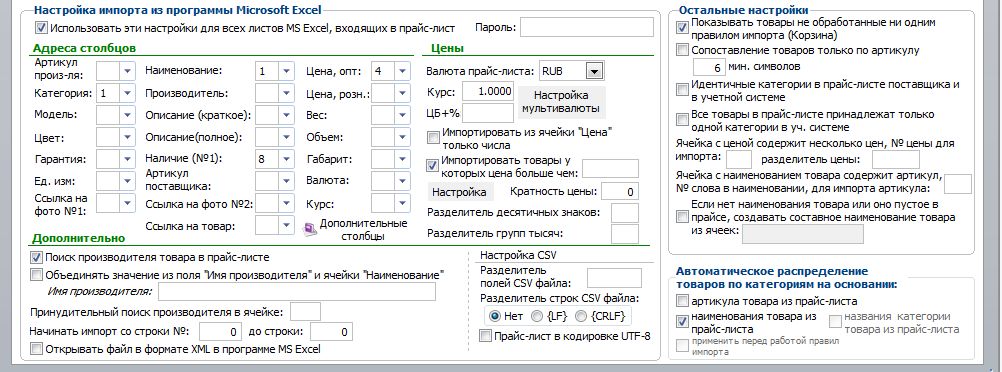The image size is (1002, 372).
Task: Click the ЦБ+% input field
Action: pyautogui.click(x=488, y=112)
